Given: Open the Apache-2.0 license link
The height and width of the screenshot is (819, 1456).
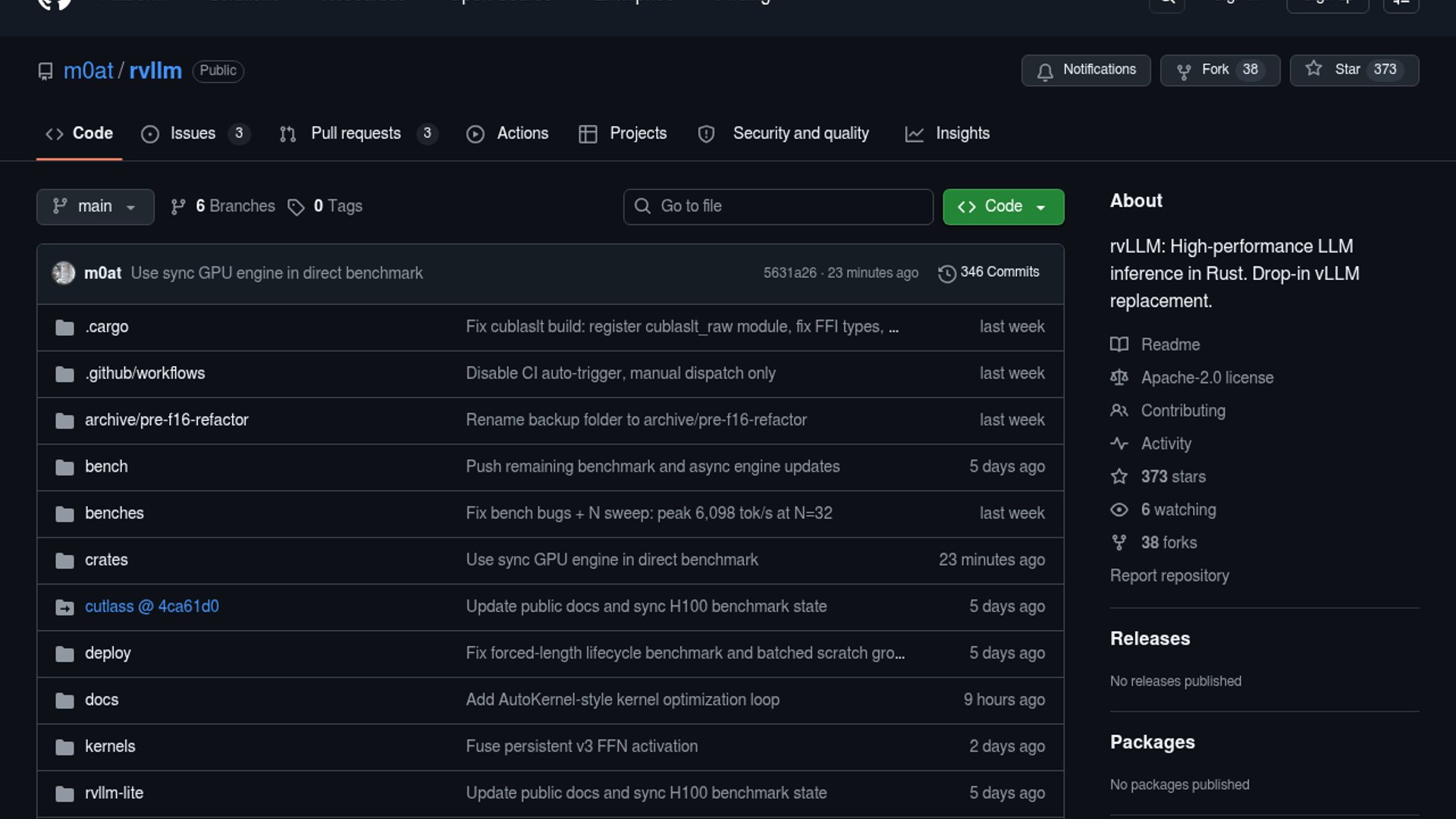Looking at the screenshot, I should click(x=1207, y=378).
